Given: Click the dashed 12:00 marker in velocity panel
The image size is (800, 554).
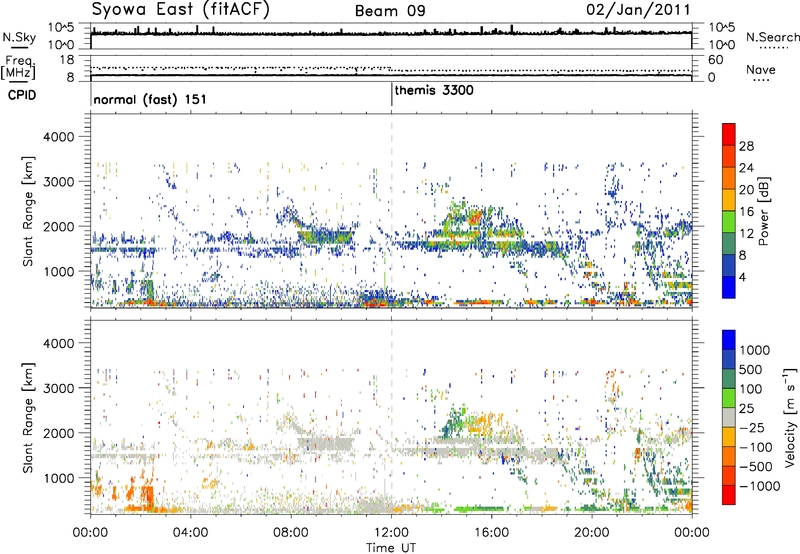Looking at the screenshot, I should [391, 417].
